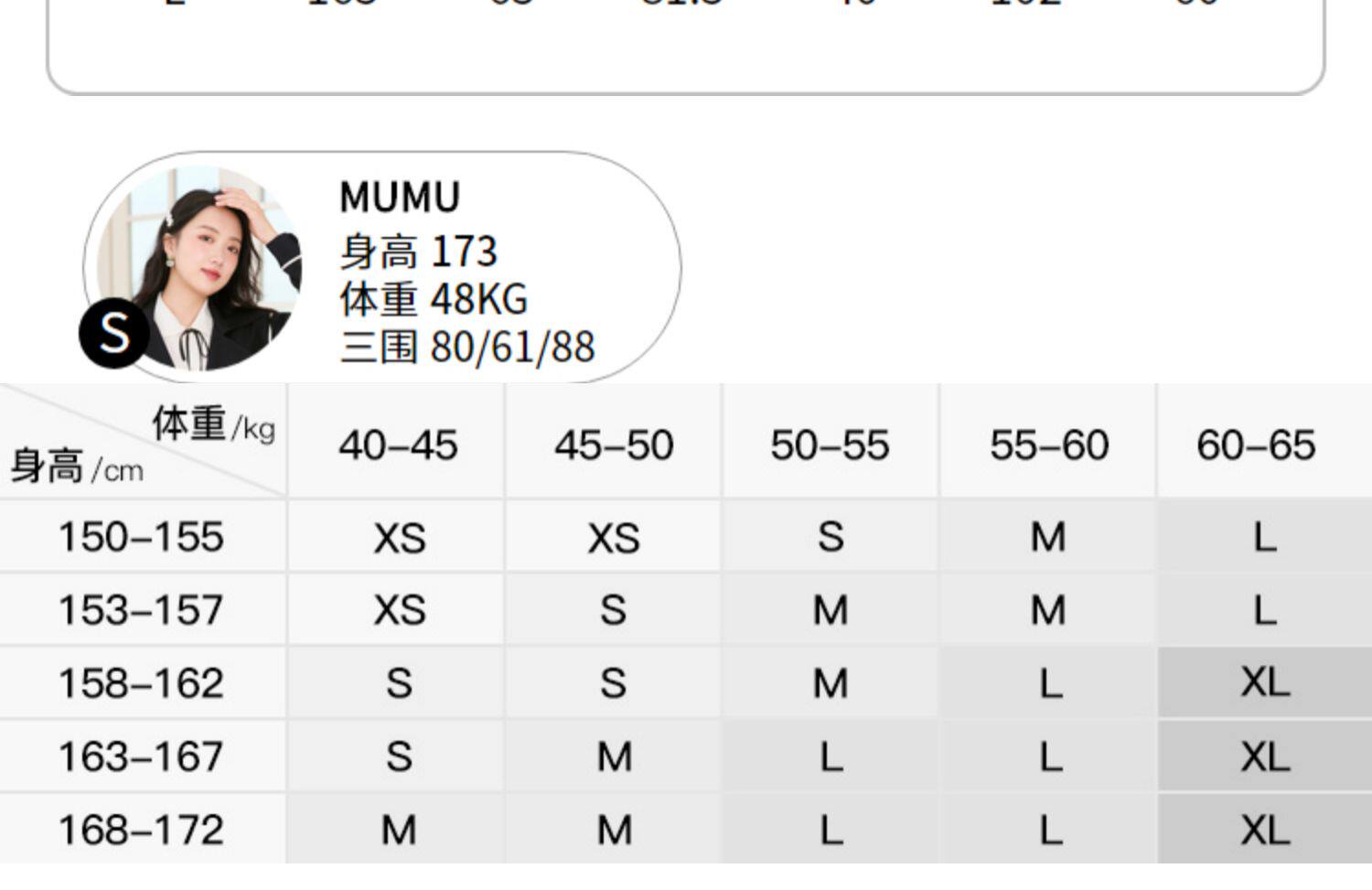
Task: Click the 60–65 weight column header
Action: [1256, 445]
